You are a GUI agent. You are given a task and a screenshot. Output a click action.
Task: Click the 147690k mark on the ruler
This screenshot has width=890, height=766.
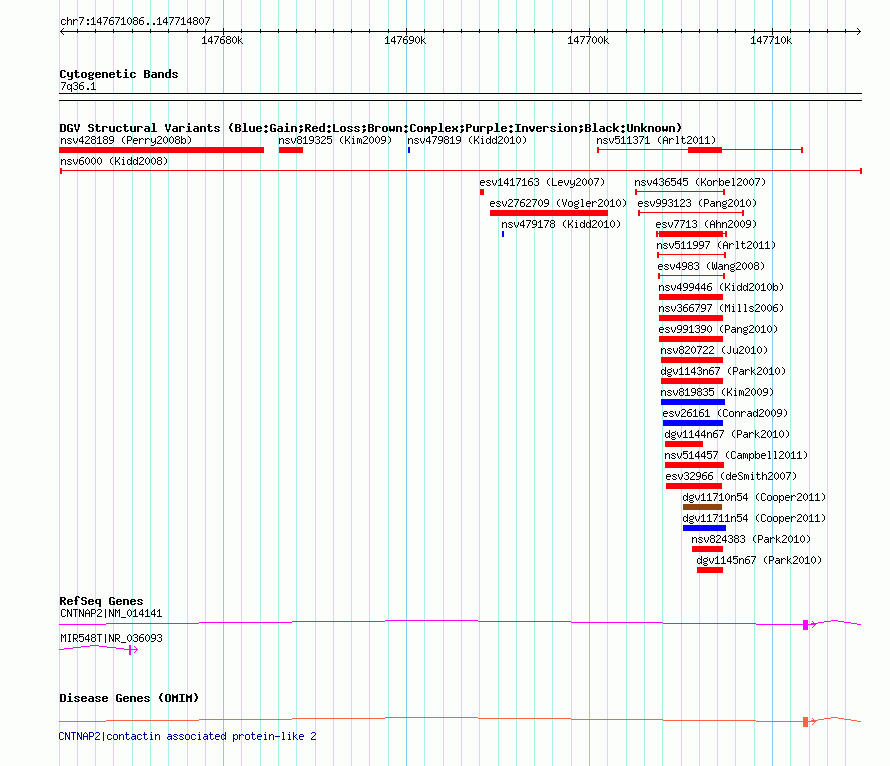point(405,41)
